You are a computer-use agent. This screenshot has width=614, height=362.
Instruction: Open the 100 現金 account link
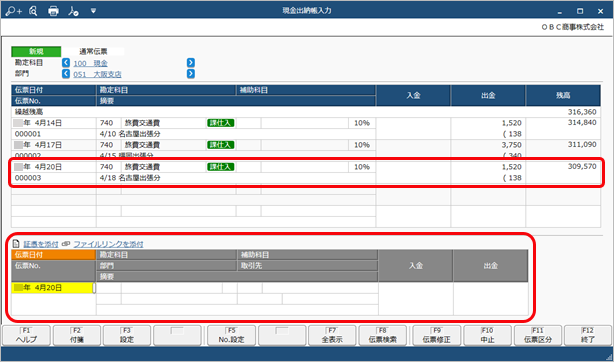coord(90,63)
